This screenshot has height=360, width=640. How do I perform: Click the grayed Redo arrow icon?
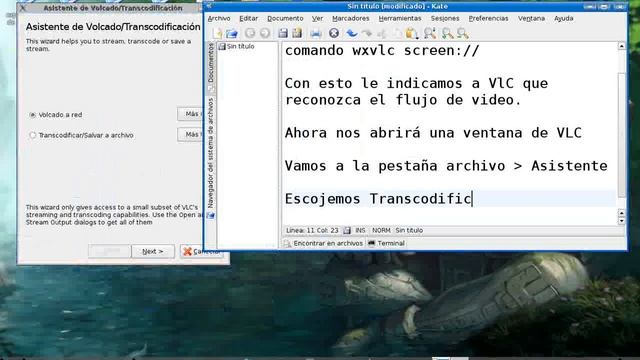tap(367, 33)
